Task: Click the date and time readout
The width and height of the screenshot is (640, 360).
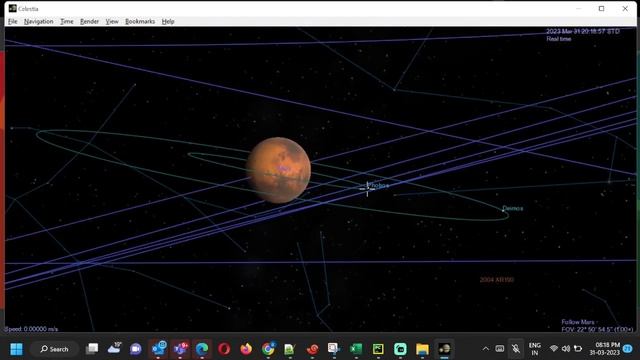Action: pyautogui.click(x=582, y=31)
